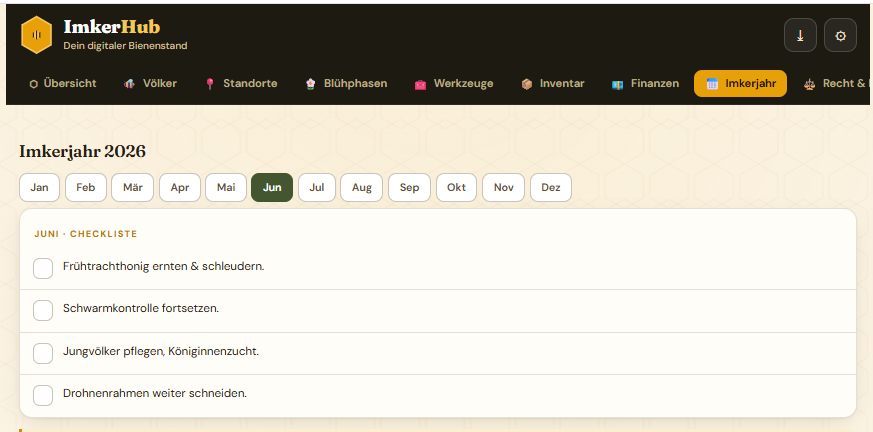Select the Okt month button

click(457, 188)
